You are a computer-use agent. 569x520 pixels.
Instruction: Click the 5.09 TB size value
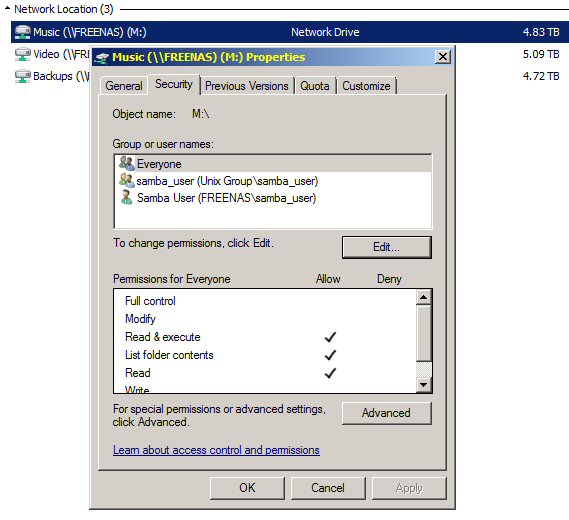[x=541, y=54]
